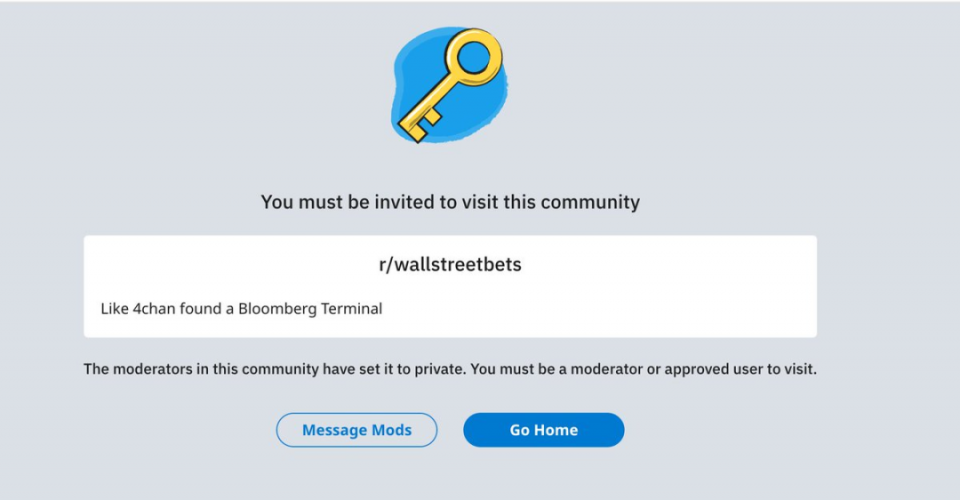
Task: Click the r/wallstreetbets community name
Action: [450, 265]
